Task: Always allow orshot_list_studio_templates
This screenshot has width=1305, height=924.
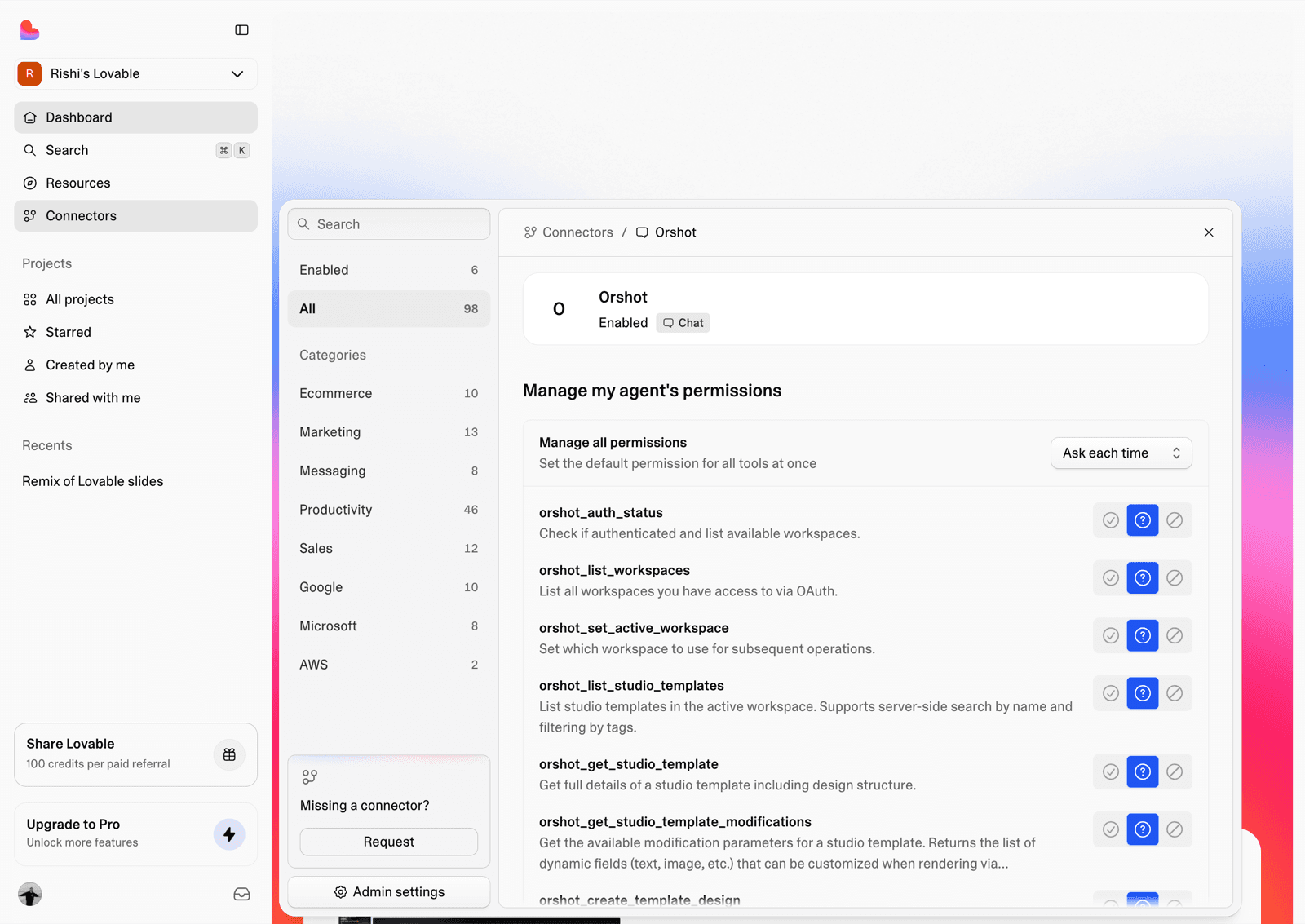Action: coord(1111,693)
